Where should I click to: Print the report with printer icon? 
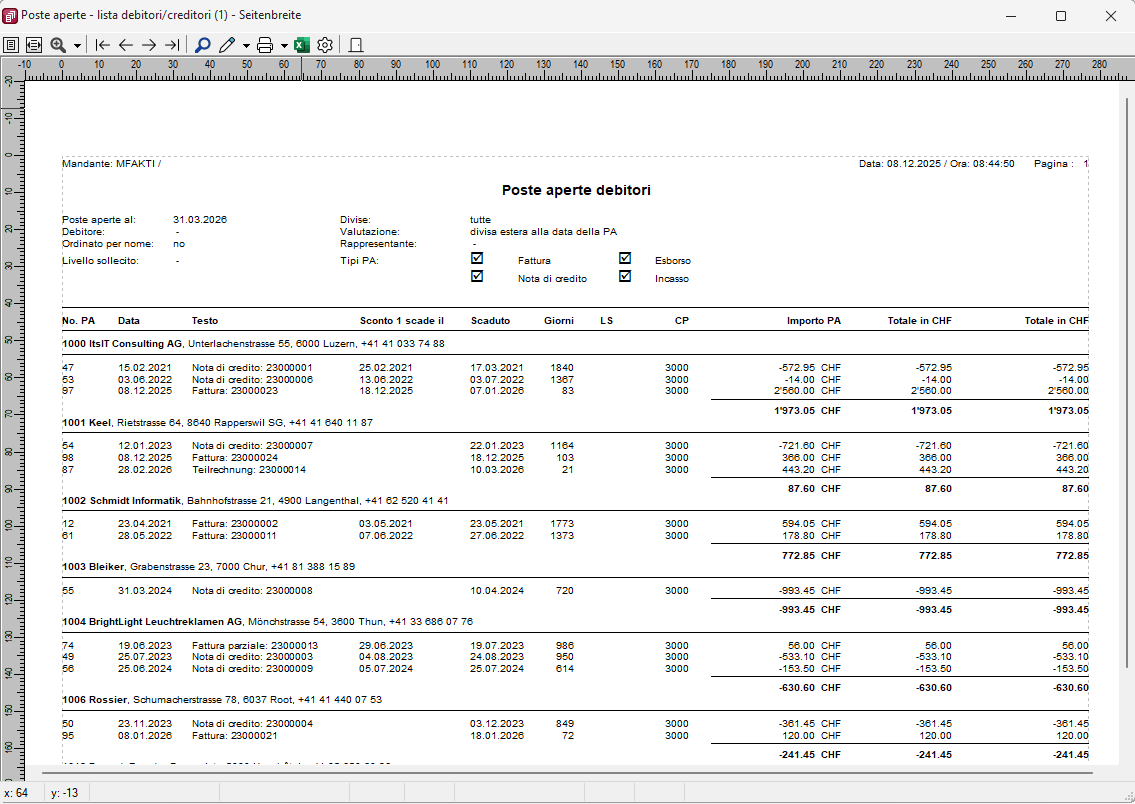point(265,45)
